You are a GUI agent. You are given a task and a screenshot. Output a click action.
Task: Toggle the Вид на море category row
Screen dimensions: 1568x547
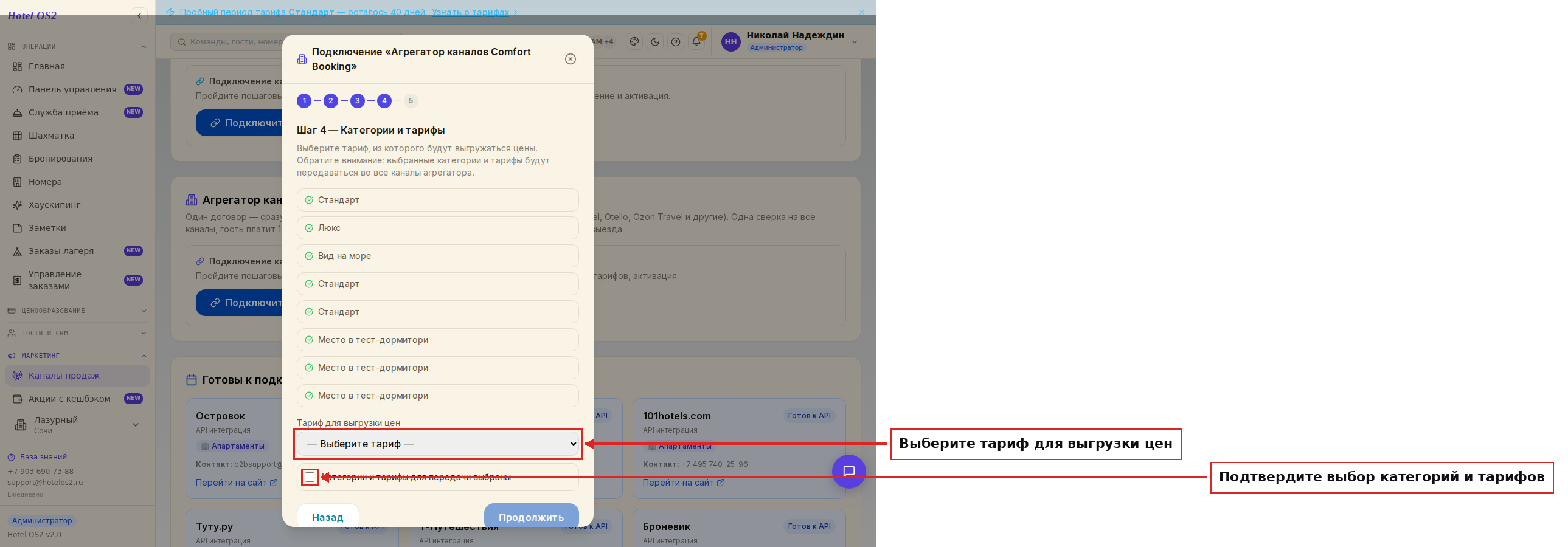(438, 255)
